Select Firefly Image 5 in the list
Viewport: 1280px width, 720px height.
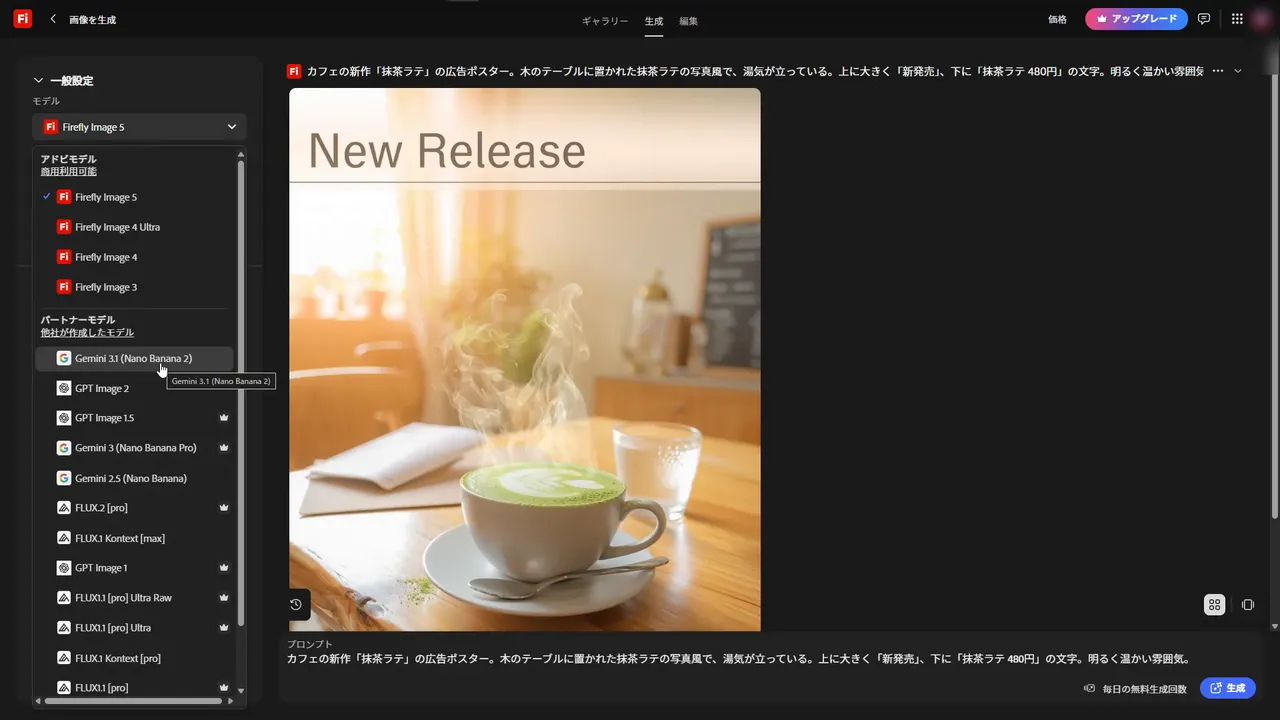pyautogui.click(x=134, y=197)
